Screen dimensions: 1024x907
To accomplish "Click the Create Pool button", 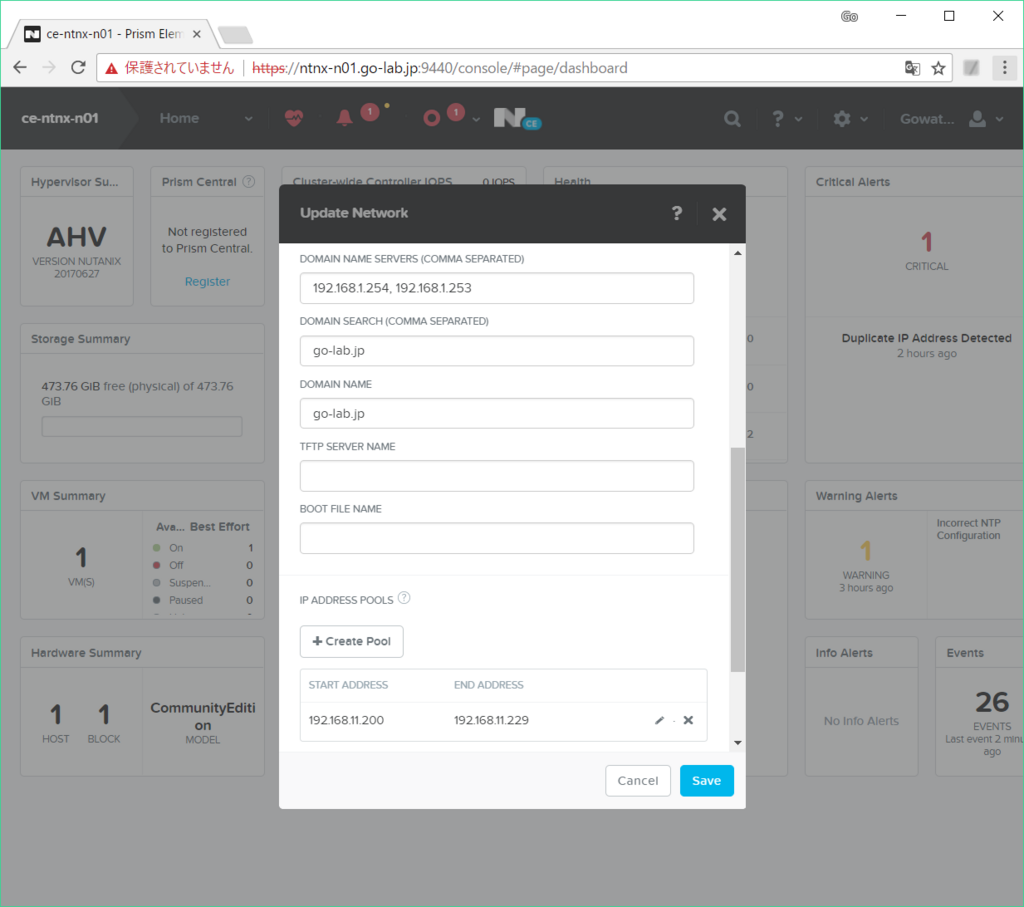I will (x=351, y=641).
